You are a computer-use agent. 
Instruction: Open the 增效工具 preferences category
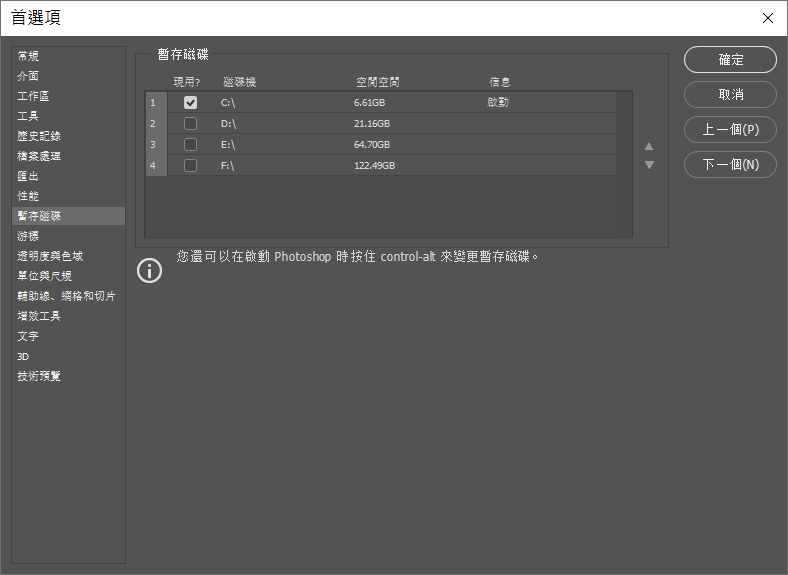(x=68, y=316)
